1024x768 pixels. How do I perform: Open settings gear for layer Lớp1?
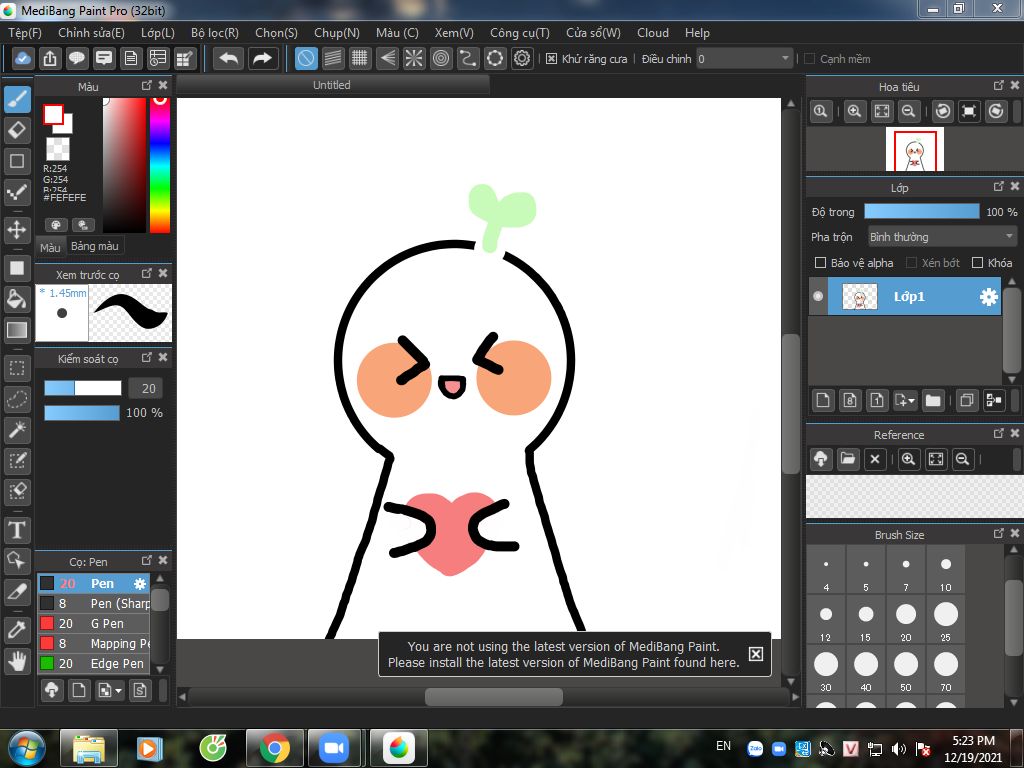[989, 296]
